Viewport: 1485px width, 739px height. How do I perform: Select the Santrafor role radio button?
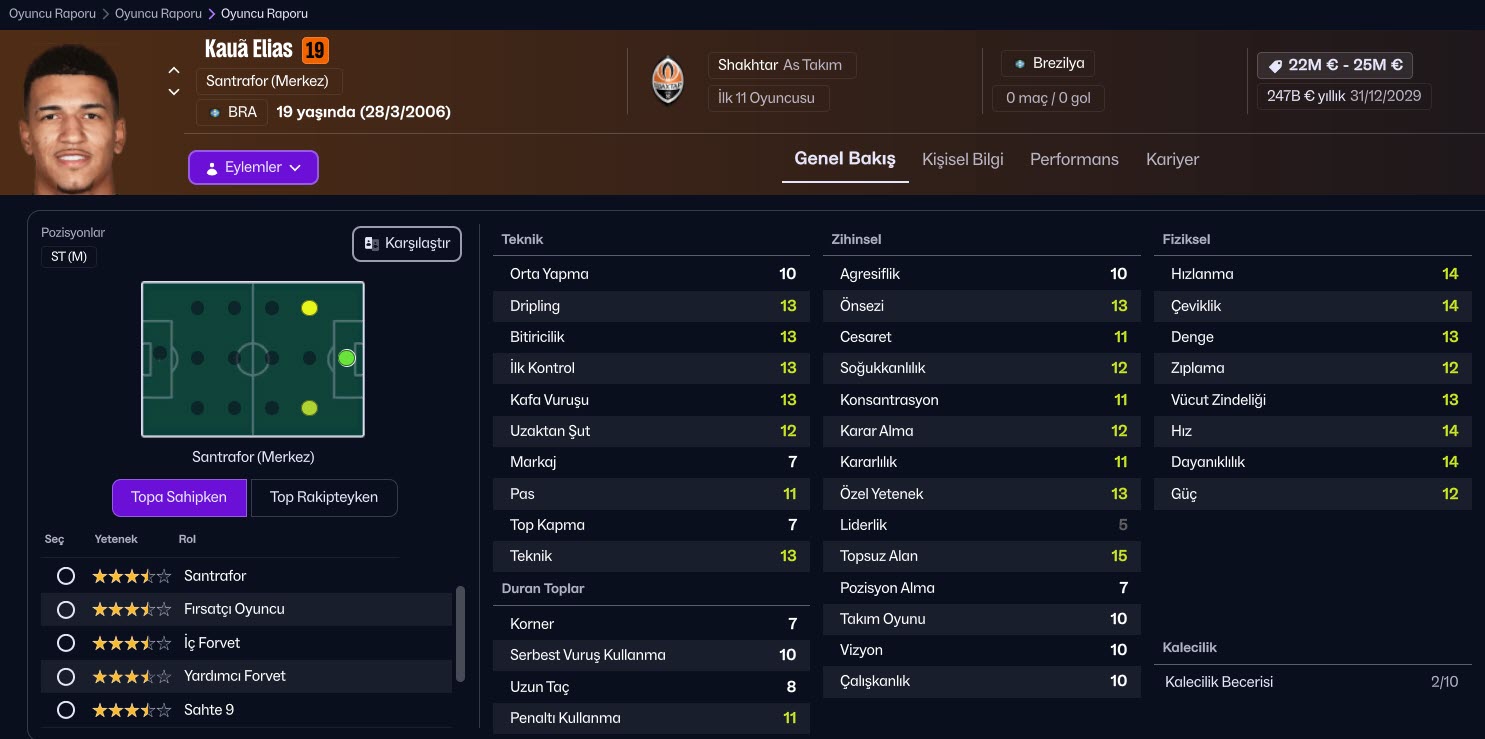click(66, 576)
